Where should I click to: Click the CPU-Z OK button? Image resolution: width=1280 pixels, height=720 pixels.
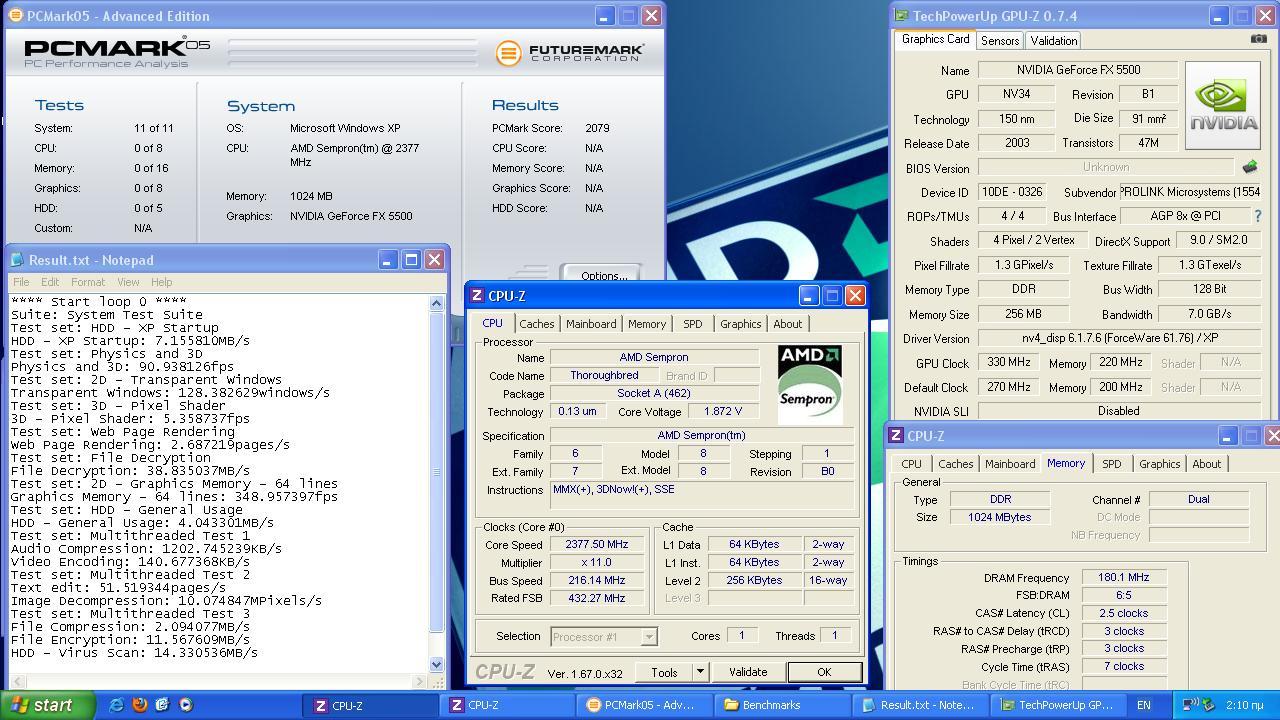click(x=823, y=672)
